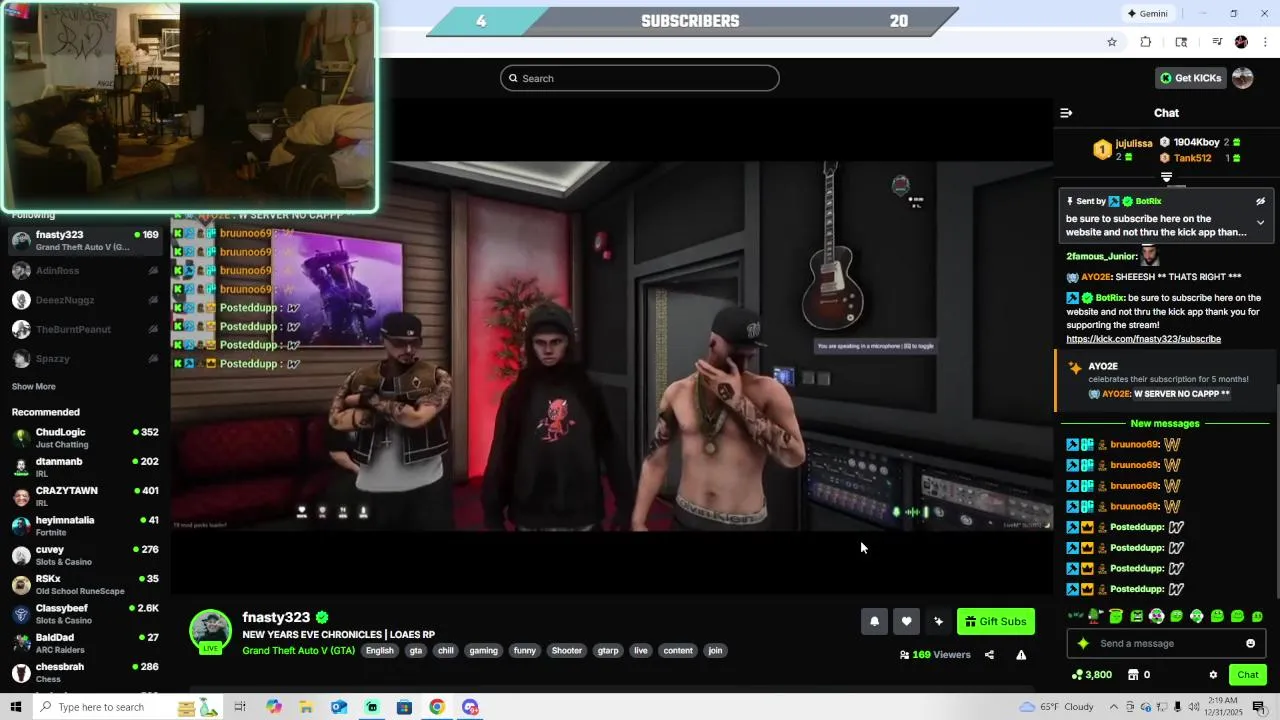Open AdinRoss in Following list
The image size is (1280, 720).
pos(85,270)
